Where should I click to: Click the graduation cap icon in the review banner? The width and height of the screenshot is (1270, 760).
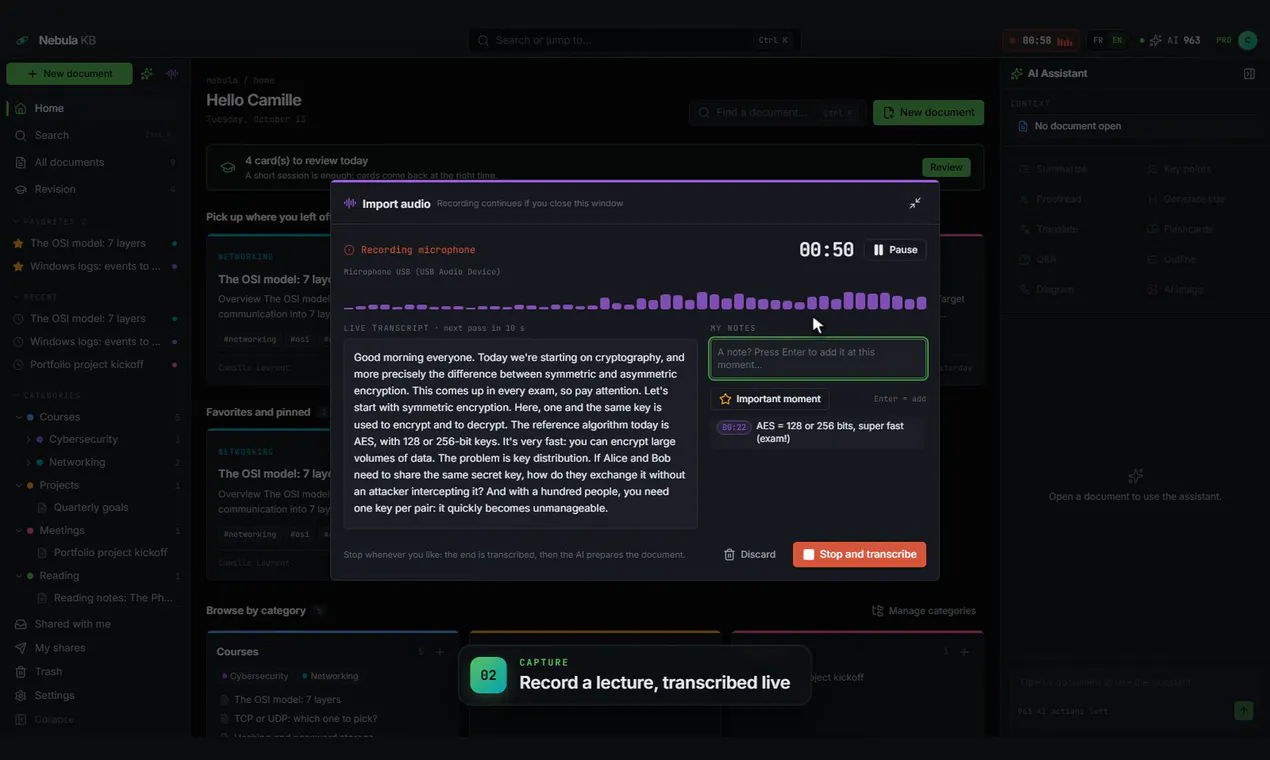[228, 167]
